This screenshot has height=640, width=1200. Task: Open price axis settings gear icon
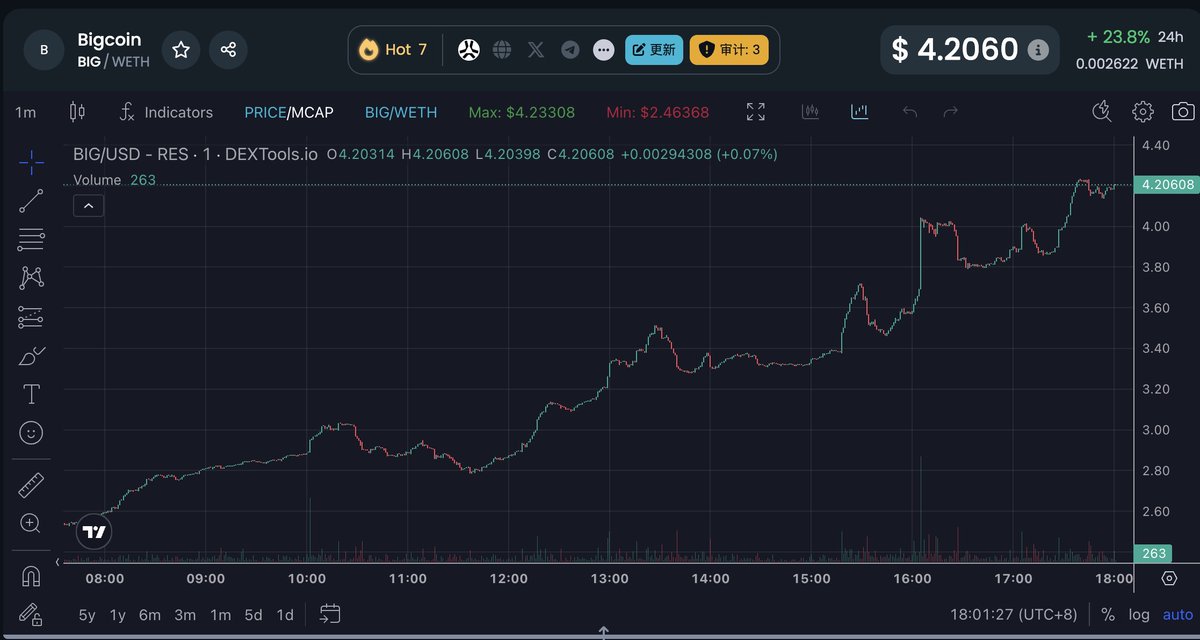[1169, 578]
